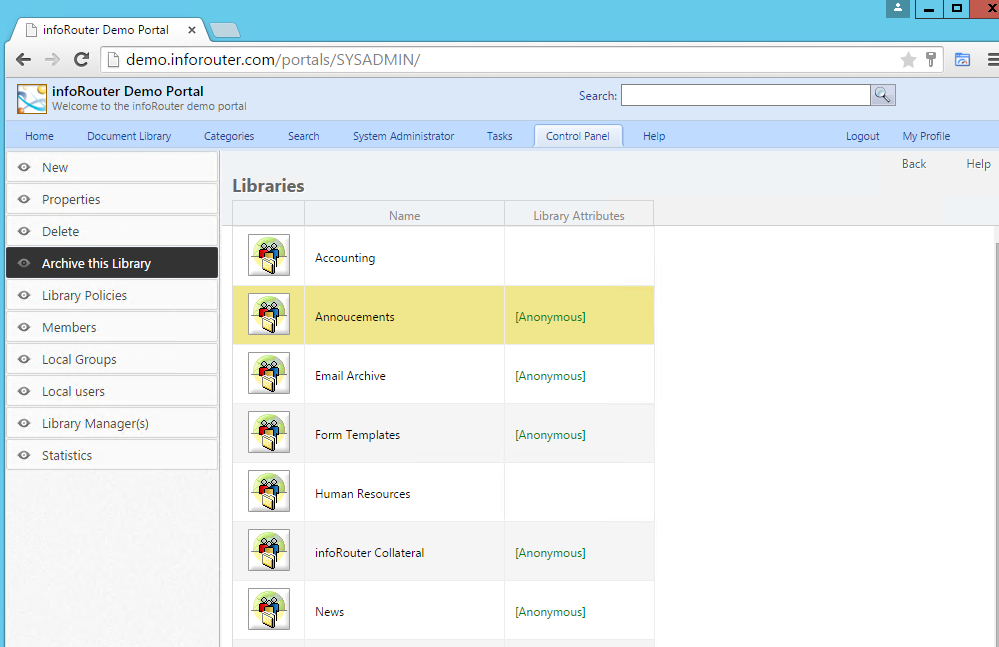Click the Back link
999x647 pixels.
(914, 164)
